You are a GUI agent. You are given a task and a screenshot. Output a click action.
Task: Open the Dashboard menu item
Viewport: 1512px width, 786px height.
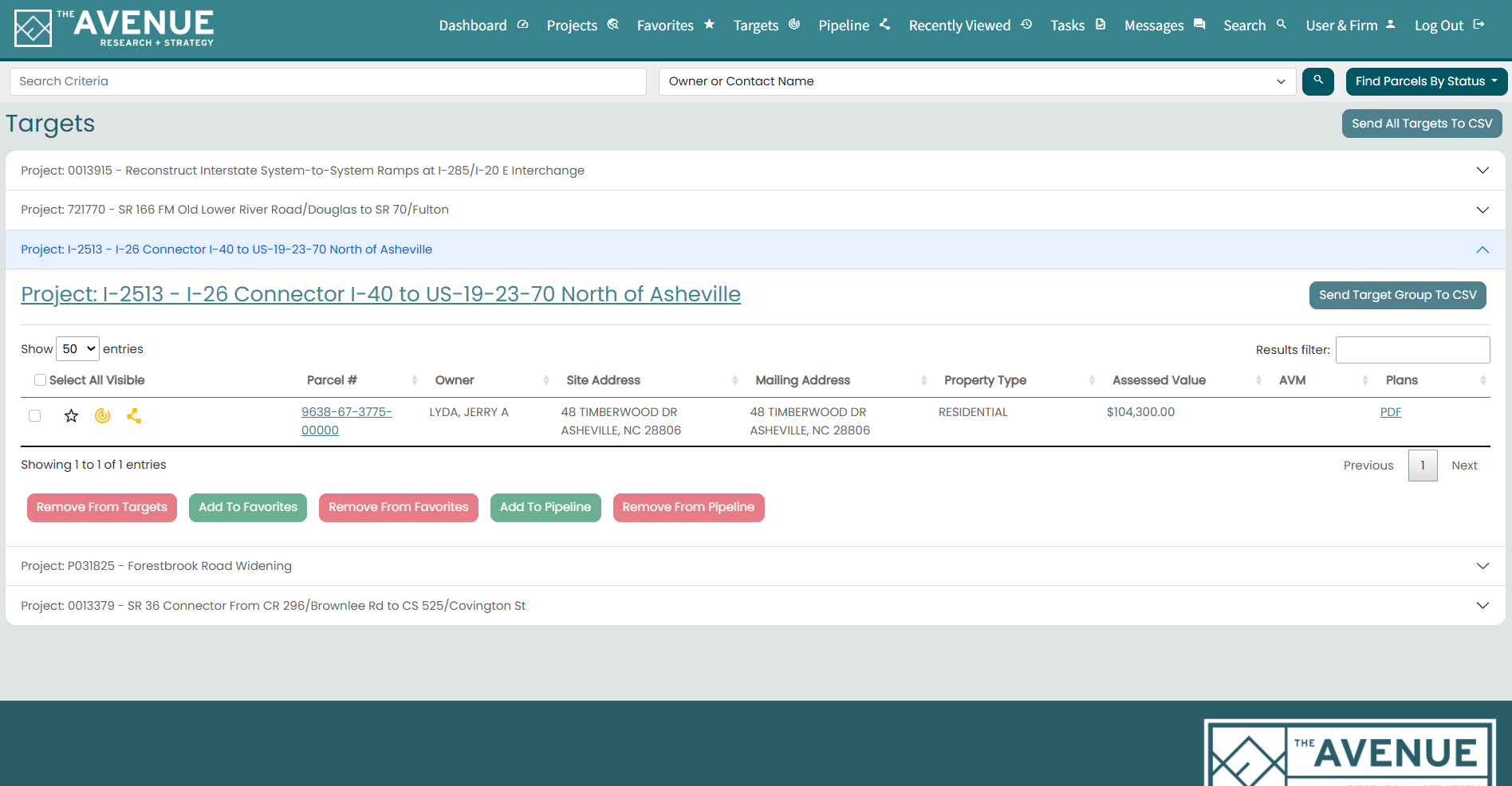click(483, 26)
